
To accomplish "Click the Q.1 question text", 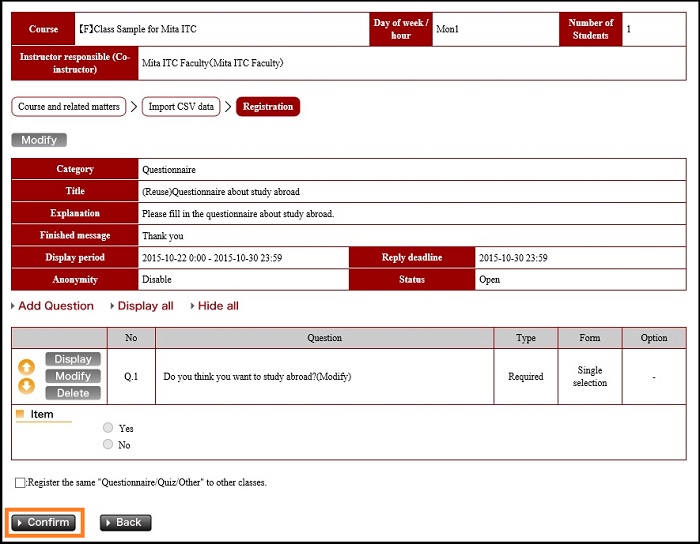I will coord(257,377).
